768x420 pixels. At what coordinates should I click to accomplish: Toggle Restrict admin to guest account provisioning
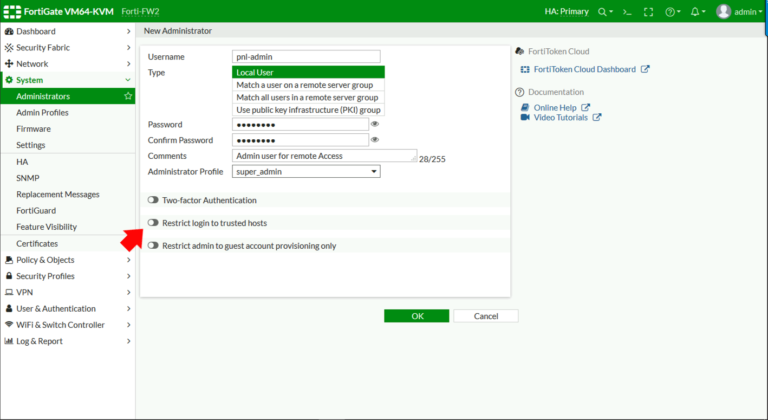coord(153,246)
